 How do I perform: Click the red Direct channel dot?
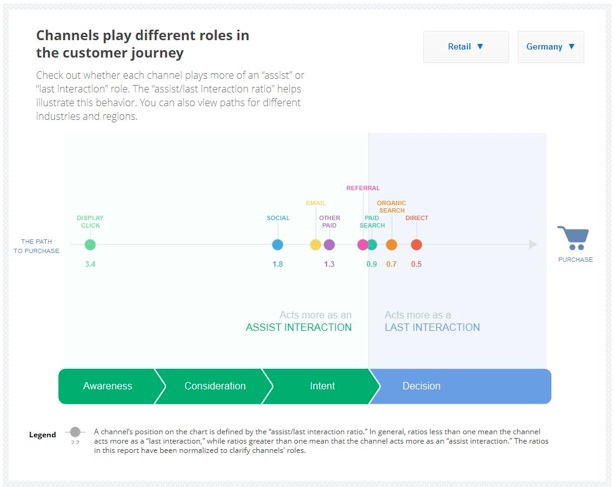416,244
